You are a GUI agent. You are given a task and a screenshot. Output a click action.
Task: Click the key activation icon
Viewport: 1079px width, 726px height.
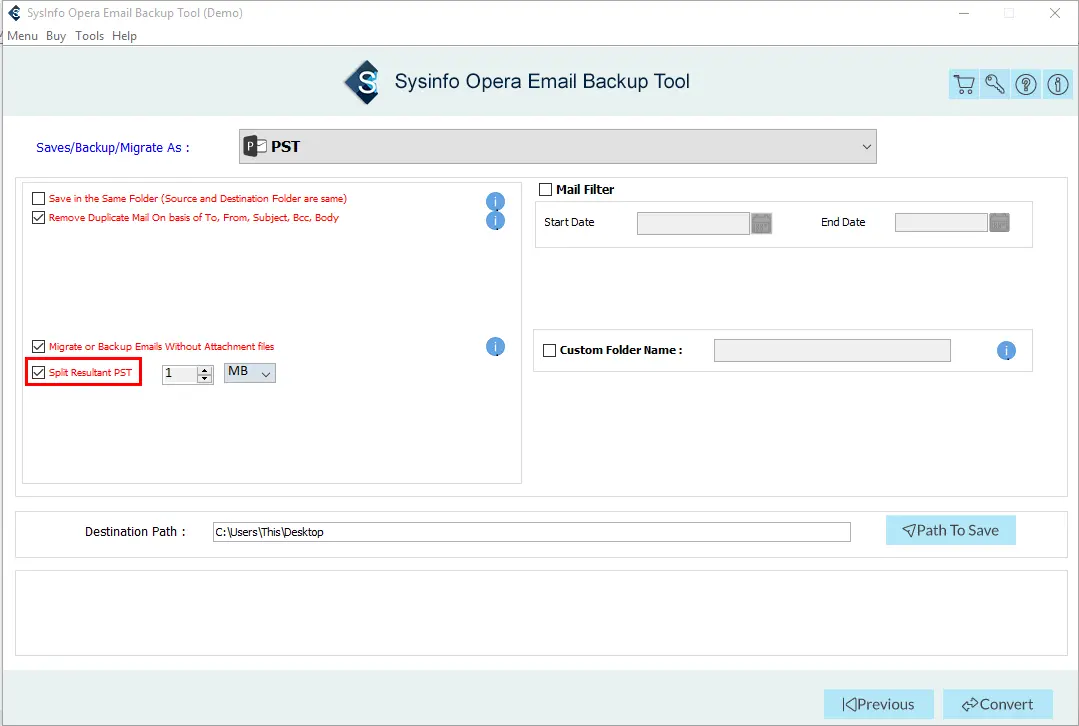pyautogui.click(x=995, y=85)
